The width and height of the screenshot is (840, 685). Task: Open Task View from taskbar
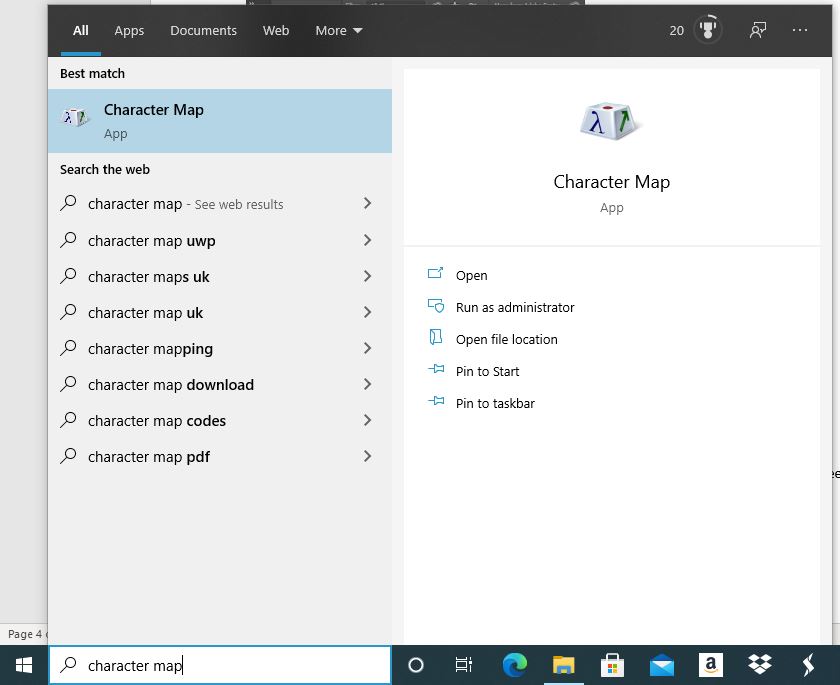[x=463, y=665]
